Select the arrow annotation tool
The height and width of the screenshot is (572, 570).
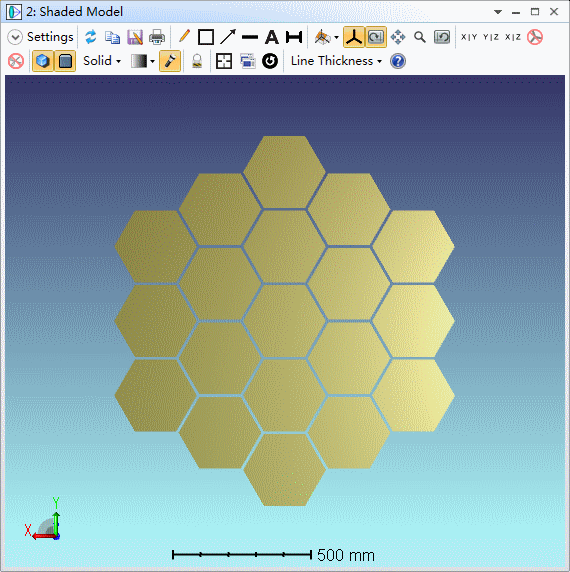click(x=228, y=37)
